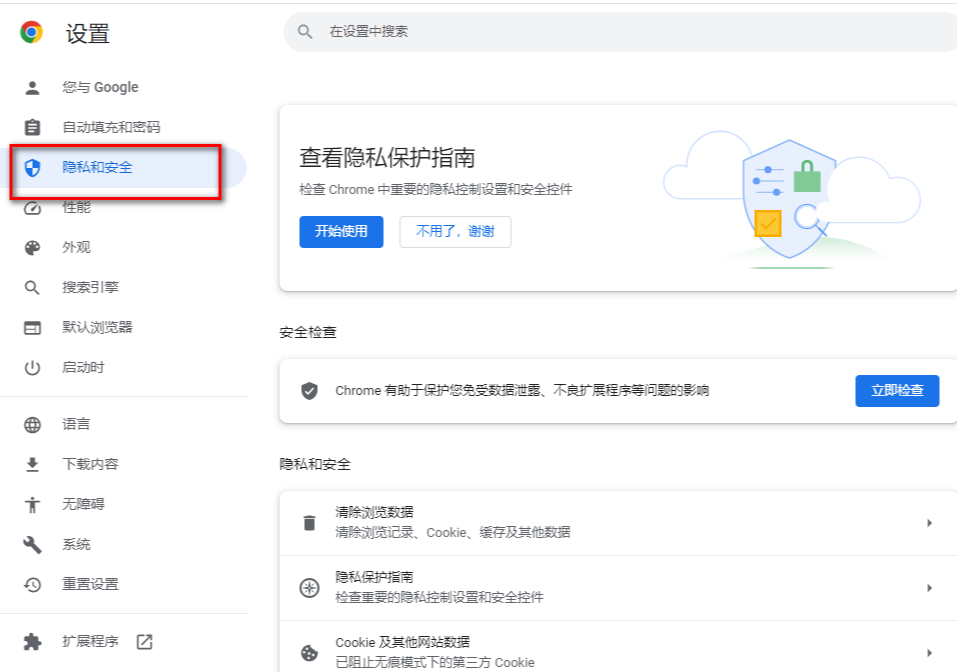
Task: Click the 在设置中搜索 search field
Action: click(620, 32)
